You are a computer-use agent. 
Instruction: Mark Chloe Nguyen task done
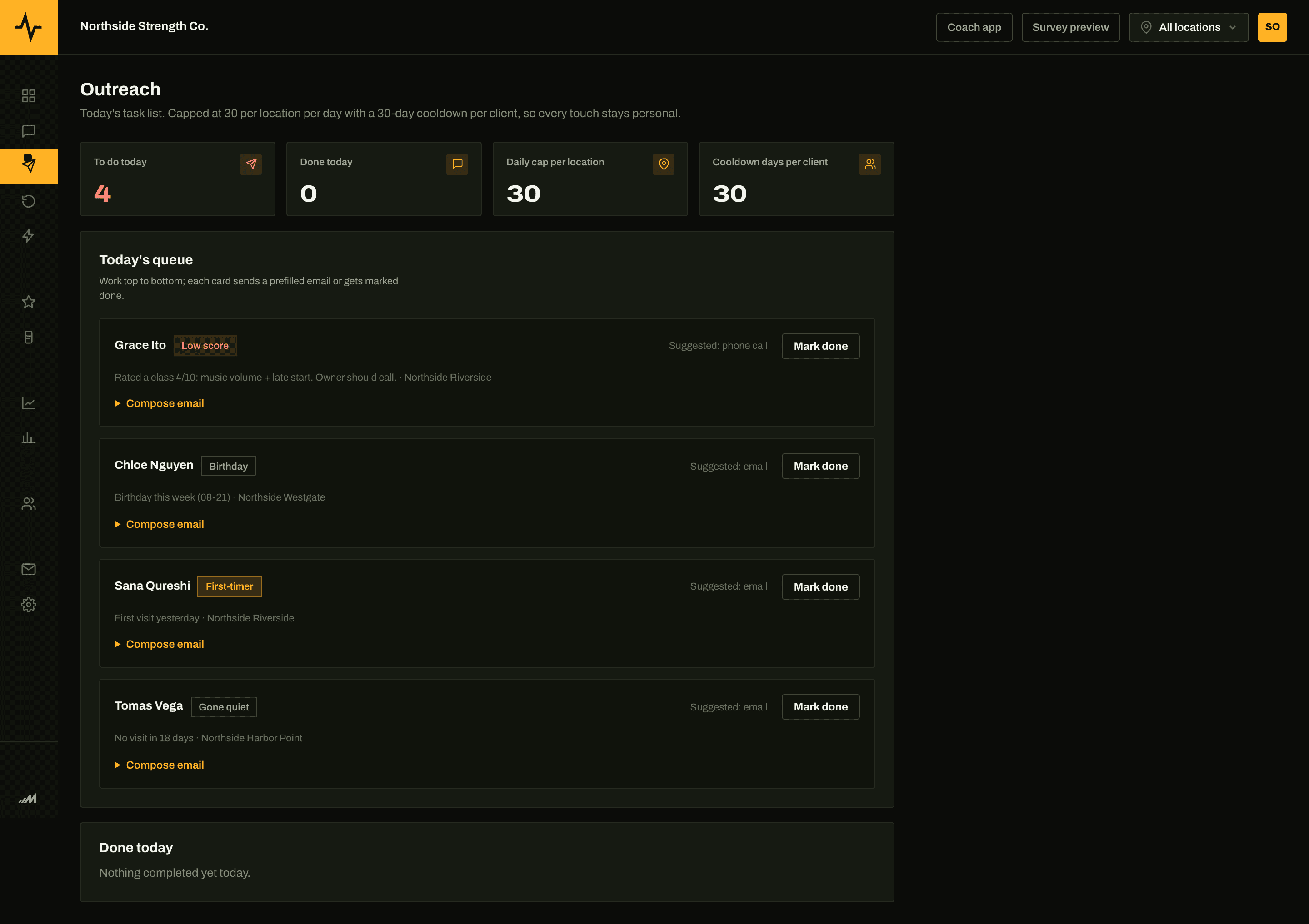[x=820, y=466]
